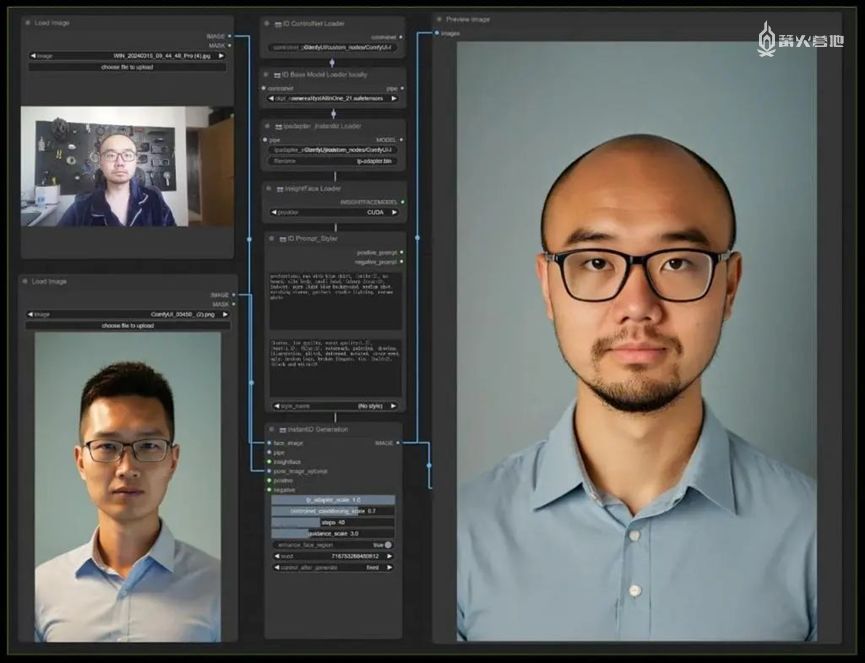865x663 pixels.
Task: Adjust the controlnet_conditioning_scale slider
Action: point(334,511)
